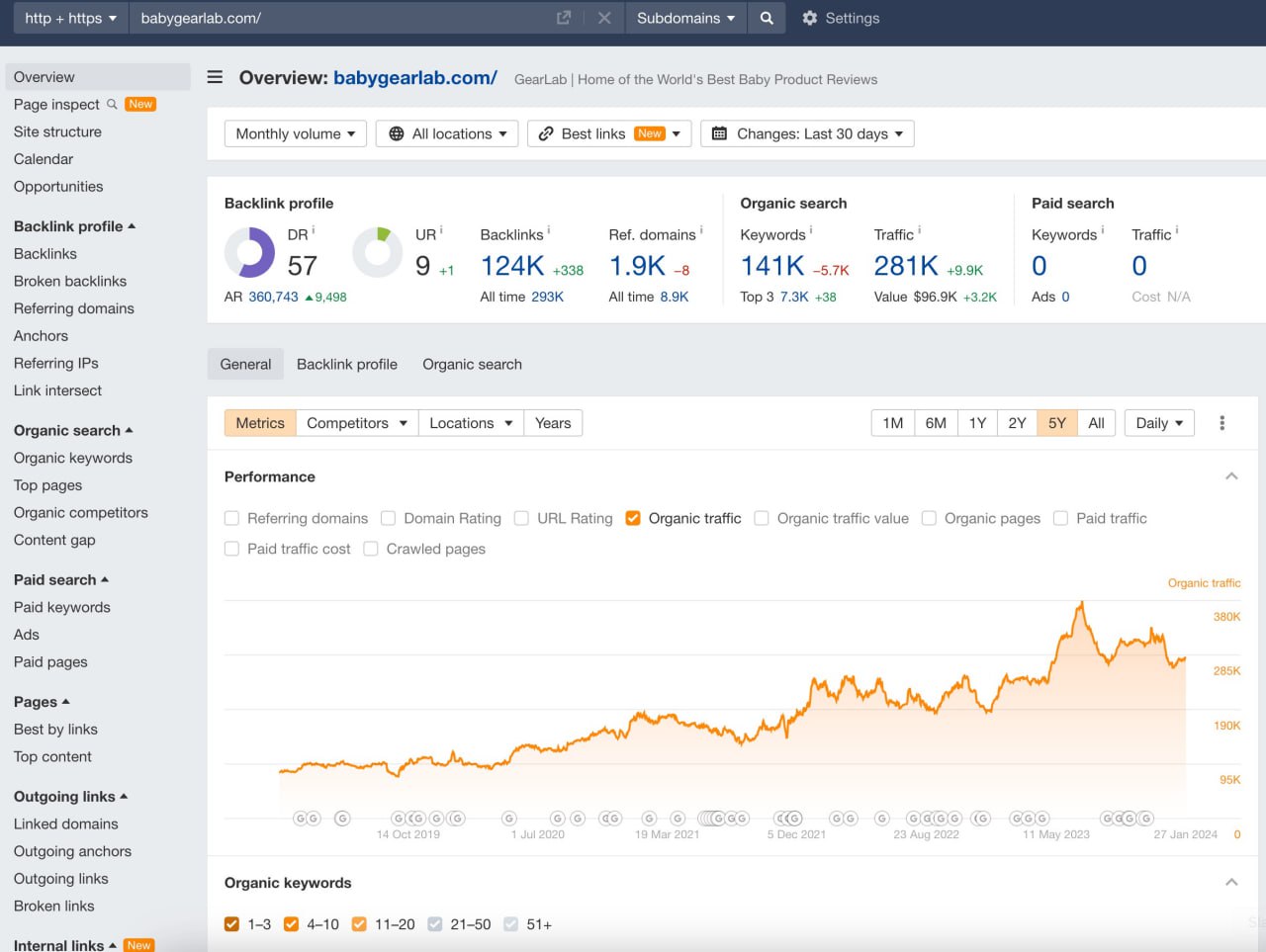Select the Years view tab
Image resolution: width=1266 pixels, height=952 pixels.
point(553,423)
